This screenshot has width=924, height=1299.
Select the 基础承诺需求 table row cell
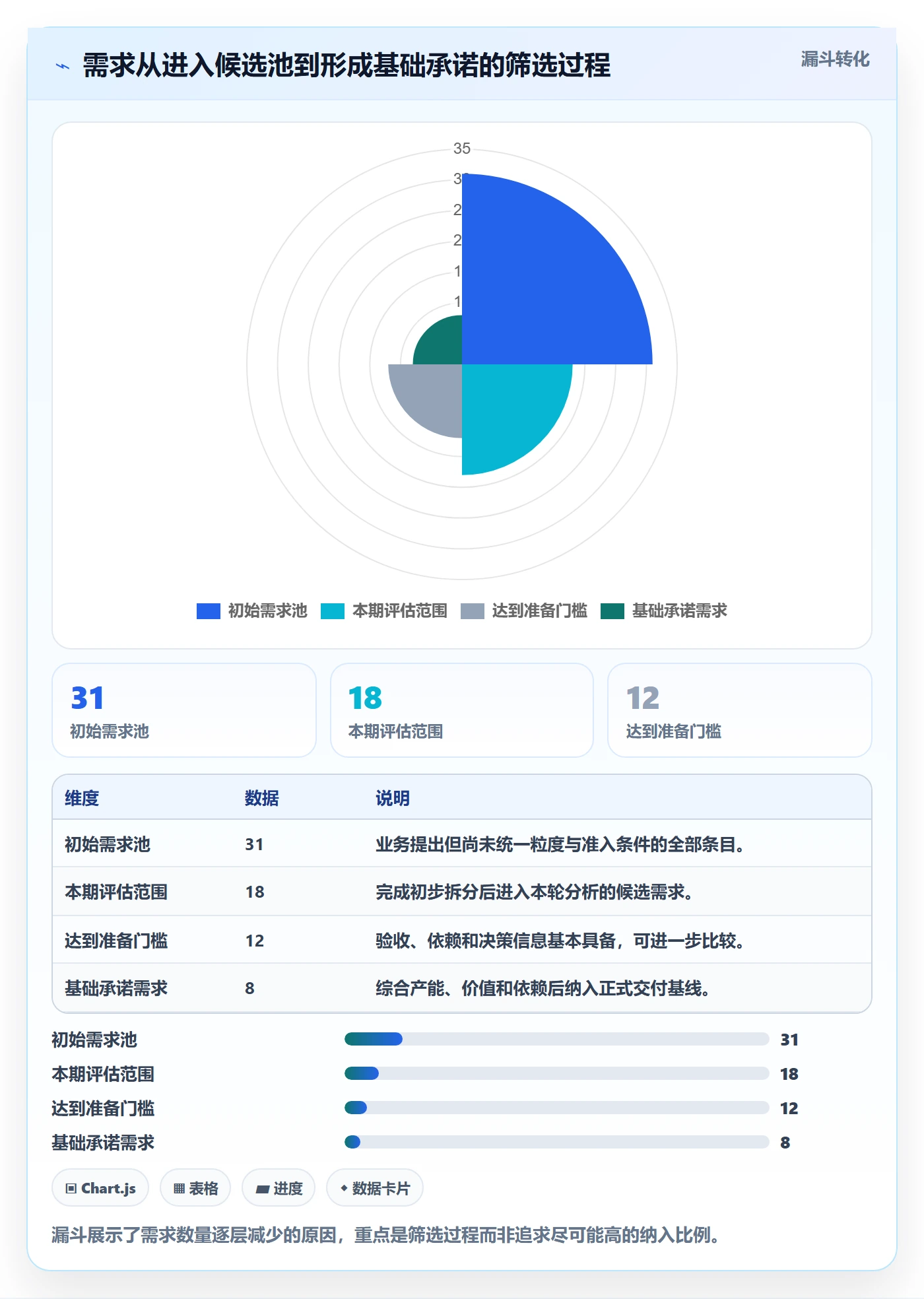[x=116, y=988]
